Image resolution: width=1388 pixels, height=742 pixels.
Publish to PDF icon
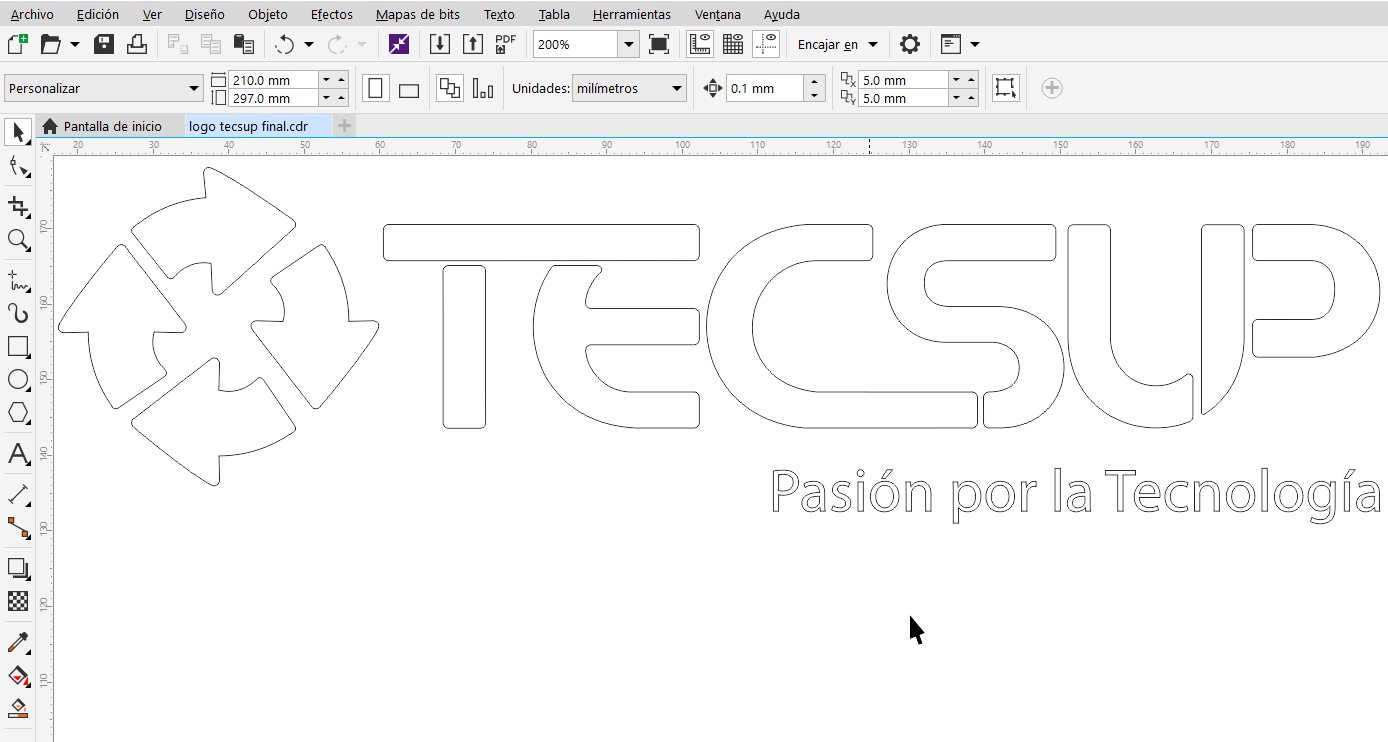(506, 44)
